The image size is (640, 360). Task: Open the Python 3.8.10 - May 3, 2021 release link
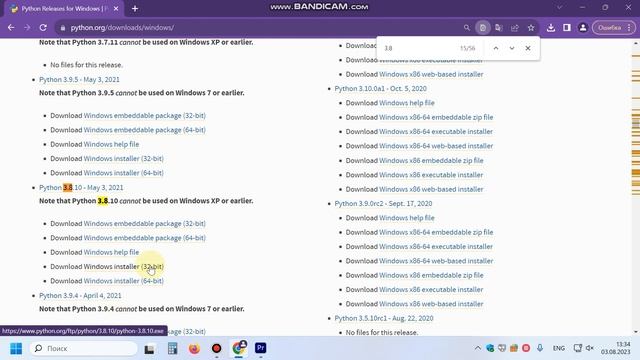(x=81, y=188)
